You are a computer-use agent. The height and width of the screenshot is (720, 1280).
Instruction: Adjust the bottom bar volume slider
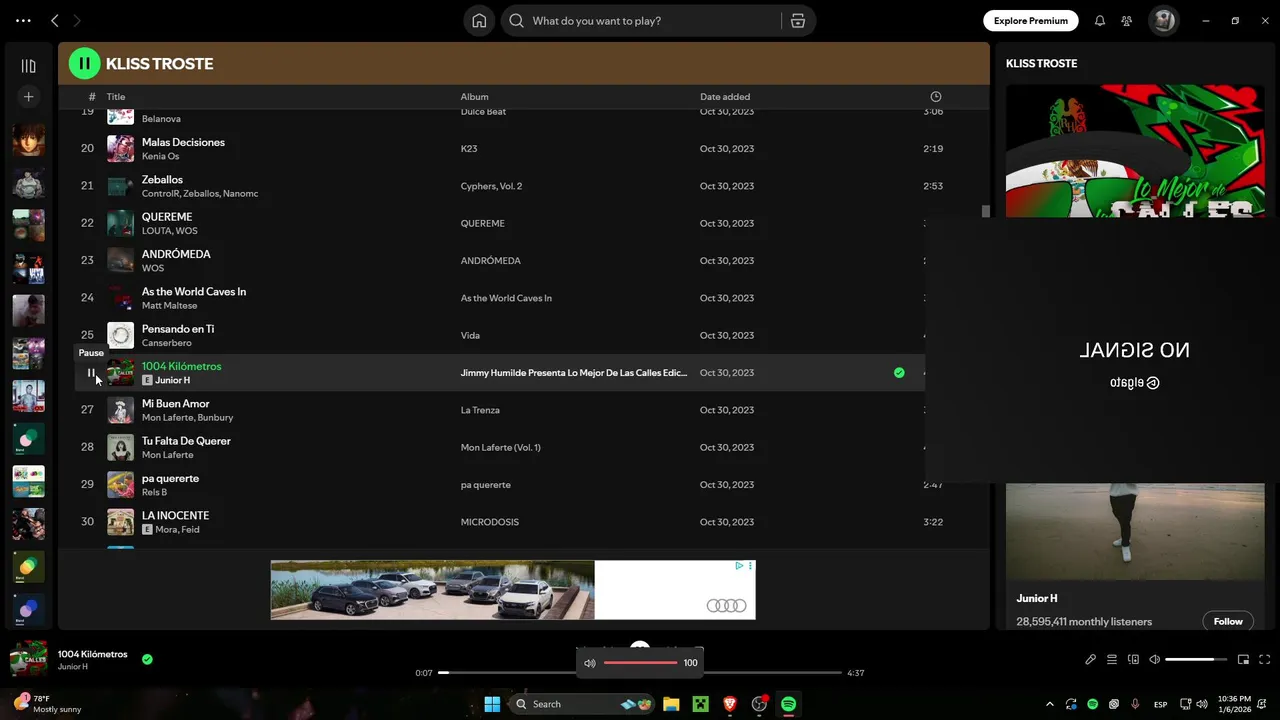pos(1196,659)
